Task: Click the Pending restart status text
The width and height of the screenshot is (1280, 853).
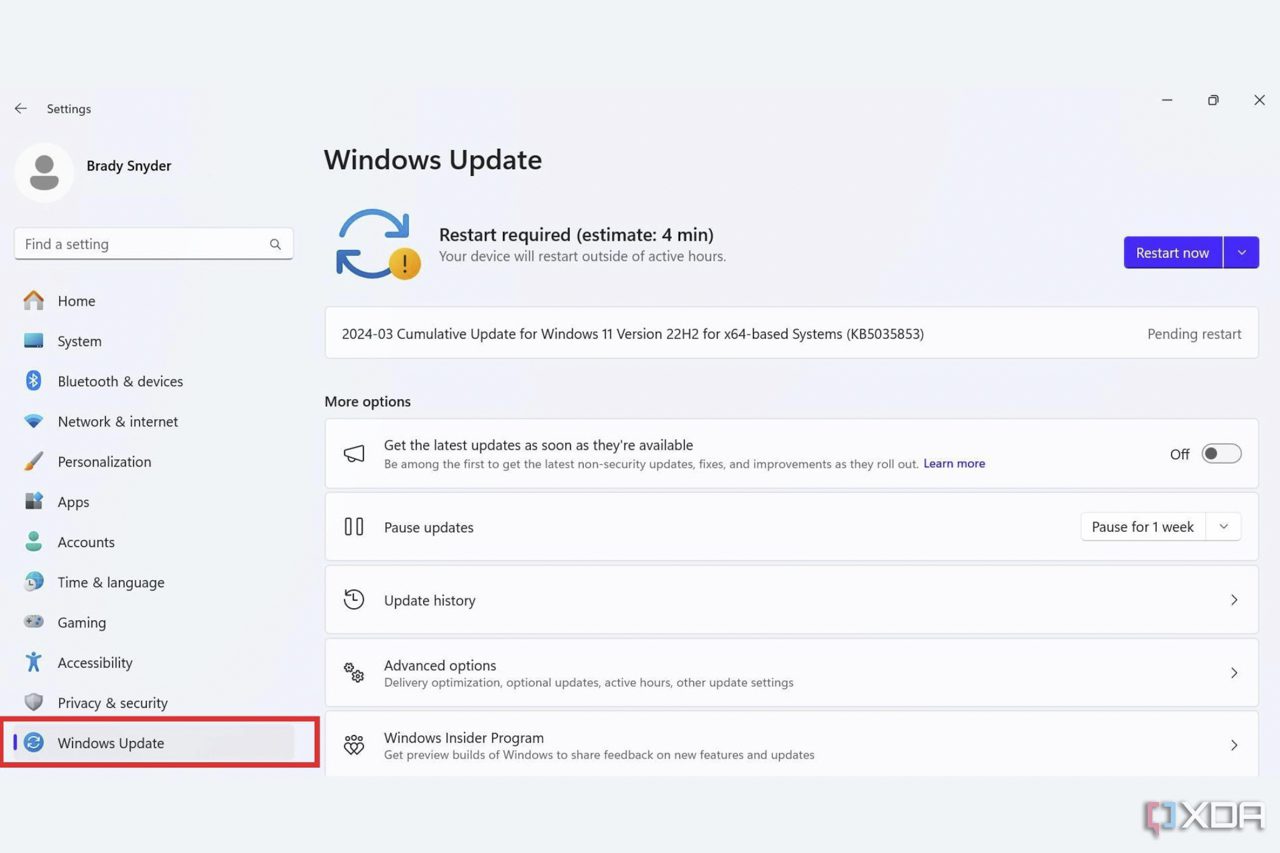Action: [x=1194, y=334]
